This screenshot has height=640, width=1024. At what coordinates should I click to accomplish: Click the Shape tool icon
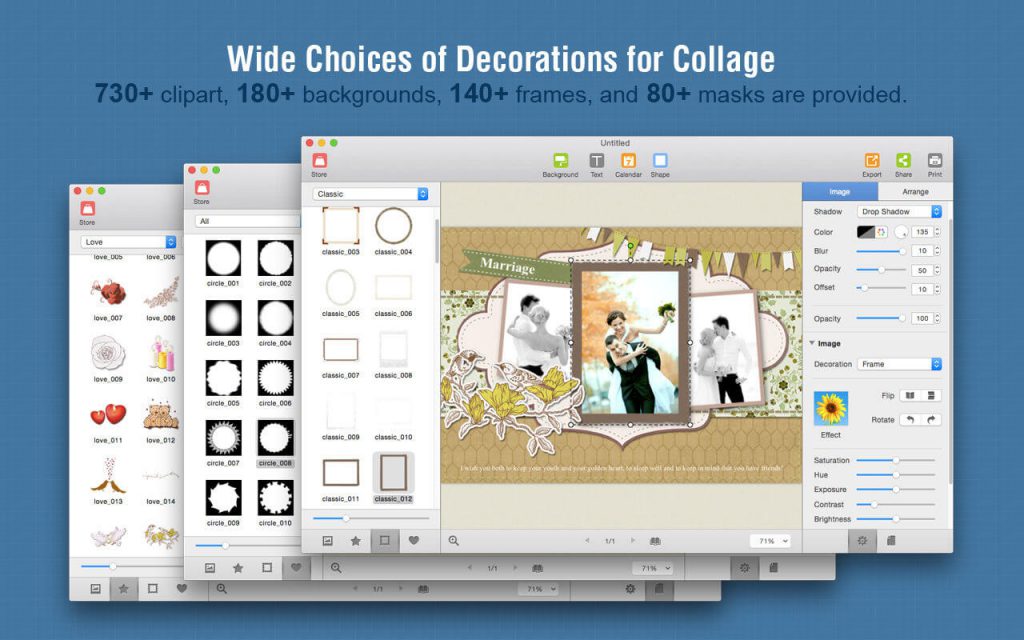tap(660, 163)
